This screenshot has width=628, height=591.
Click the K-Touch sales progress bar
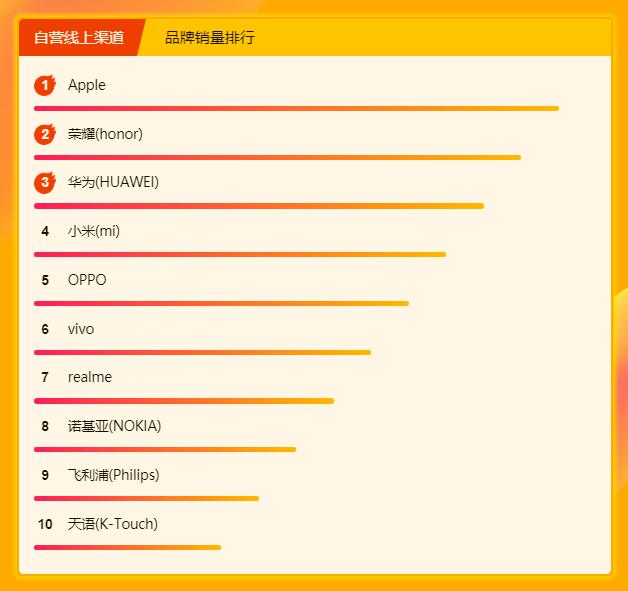(127, 547)
